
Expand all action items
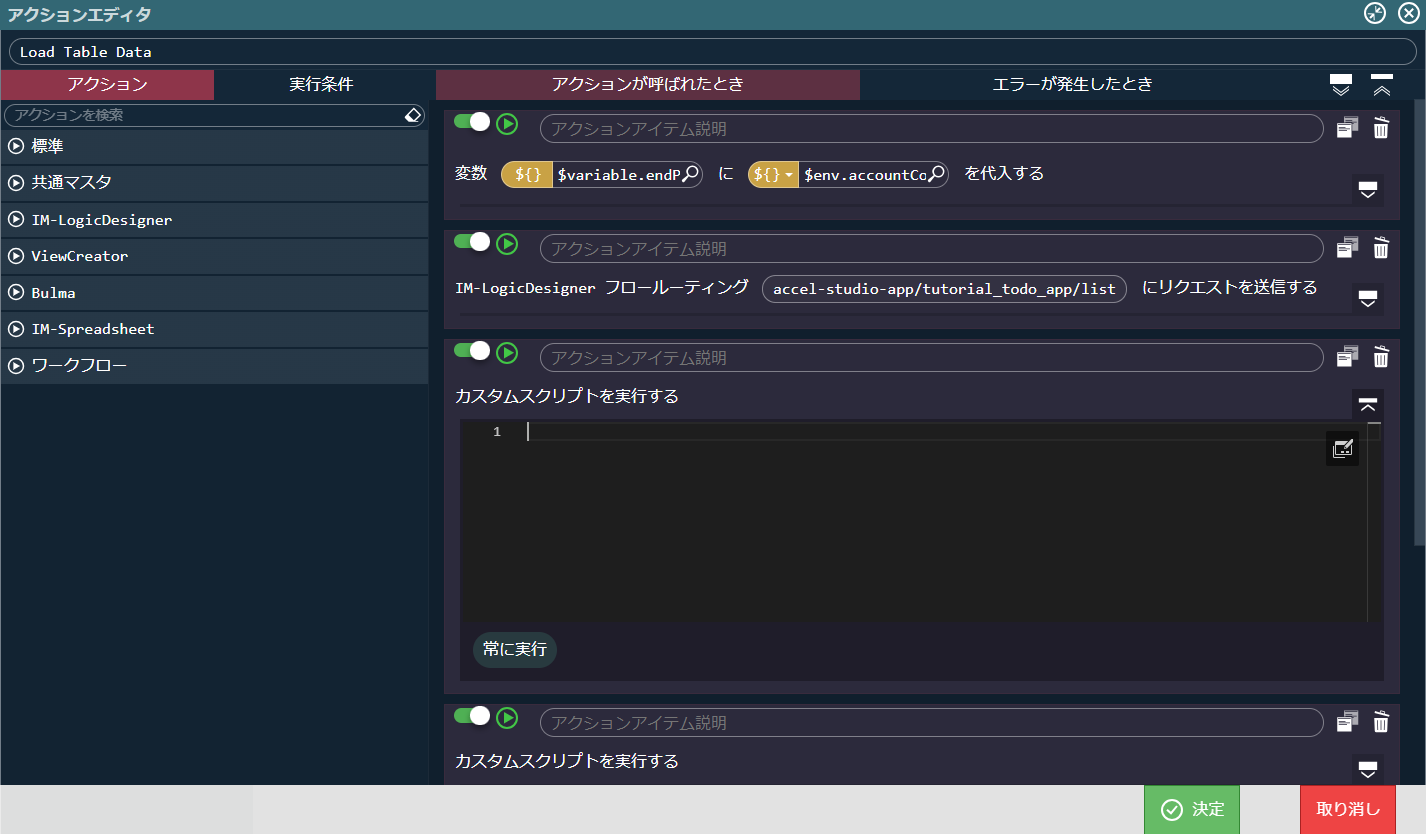pyautogui.click(x=1341, y=85)
